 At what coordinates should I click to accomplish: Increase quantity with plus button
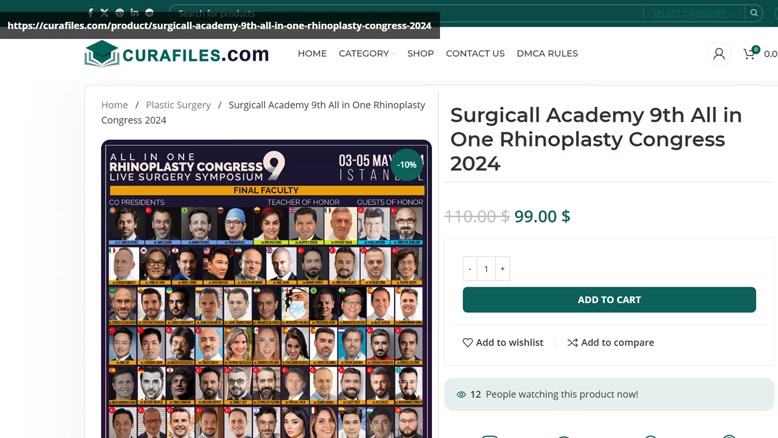click(x=502, y=268)
